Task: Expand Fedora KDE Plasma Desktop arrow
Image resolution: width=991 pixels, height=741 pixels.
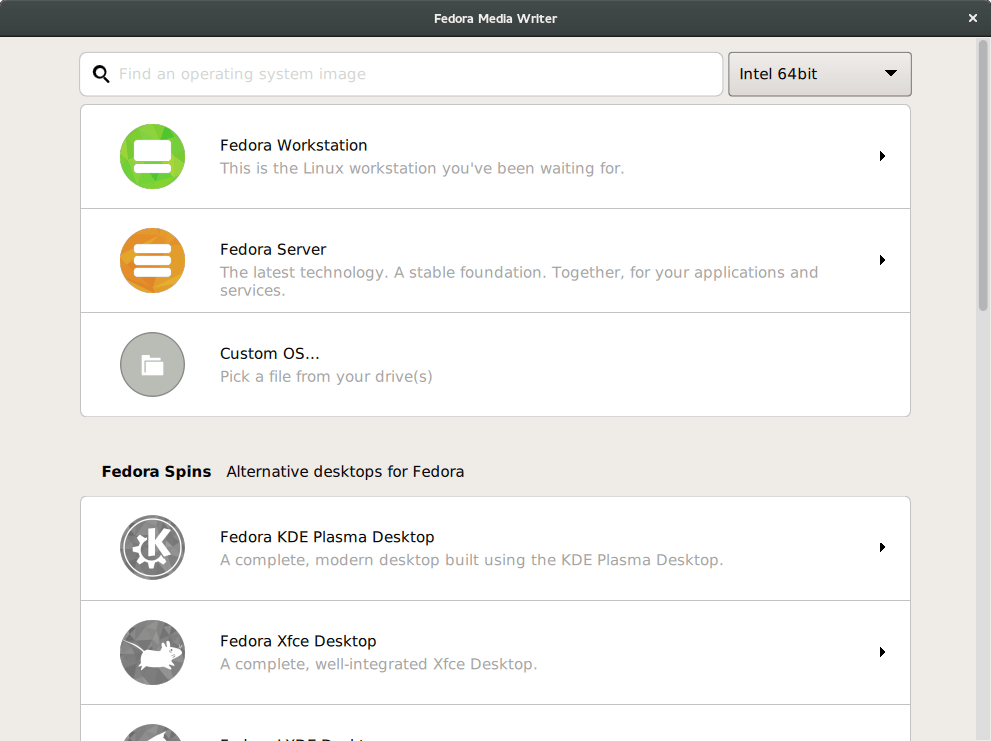Action: (882, 548)
